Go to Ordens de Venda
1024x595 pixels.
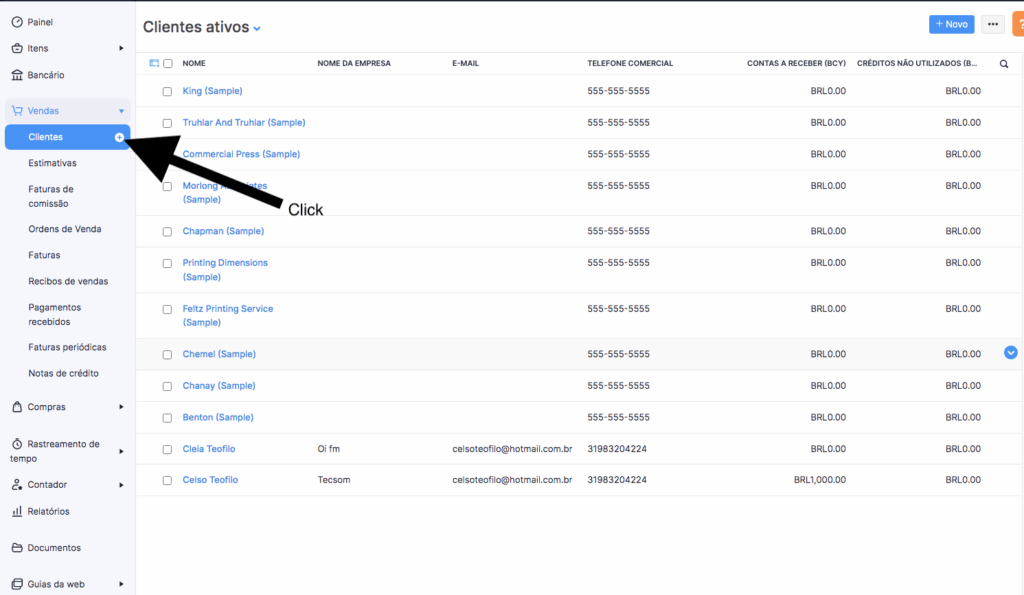[x=65, y=229]
